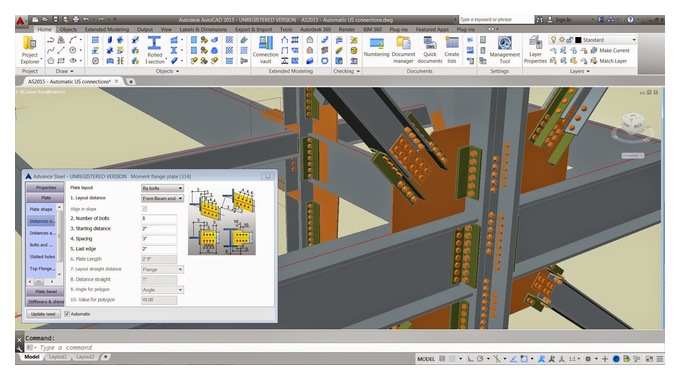The height and width of the screenshot is (380, 680).
Task: Click the Help question mark icon
Action: point(630,20)
